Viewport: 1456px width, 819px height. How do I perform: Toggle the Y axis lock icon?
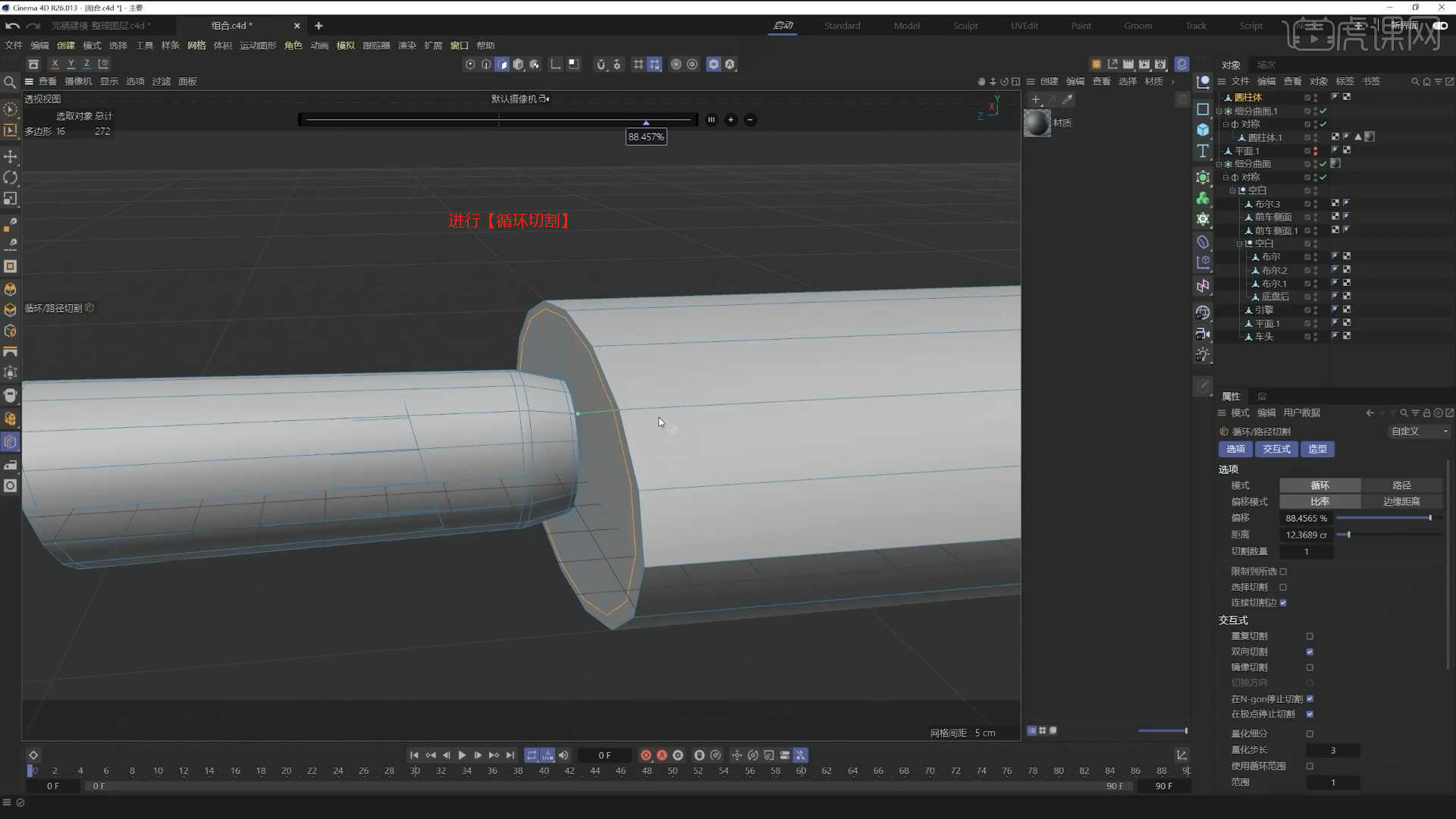pos(71,64)
